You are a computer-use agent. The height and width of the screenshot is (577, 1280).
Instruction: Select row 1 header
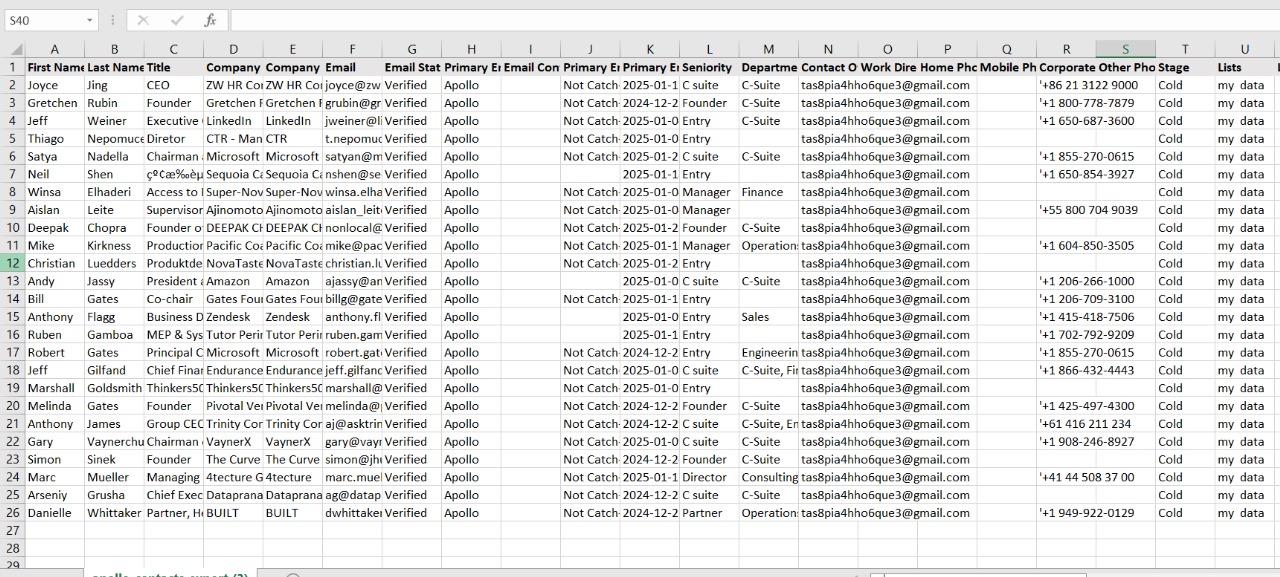pyautogui.click(x=13, y=67)
